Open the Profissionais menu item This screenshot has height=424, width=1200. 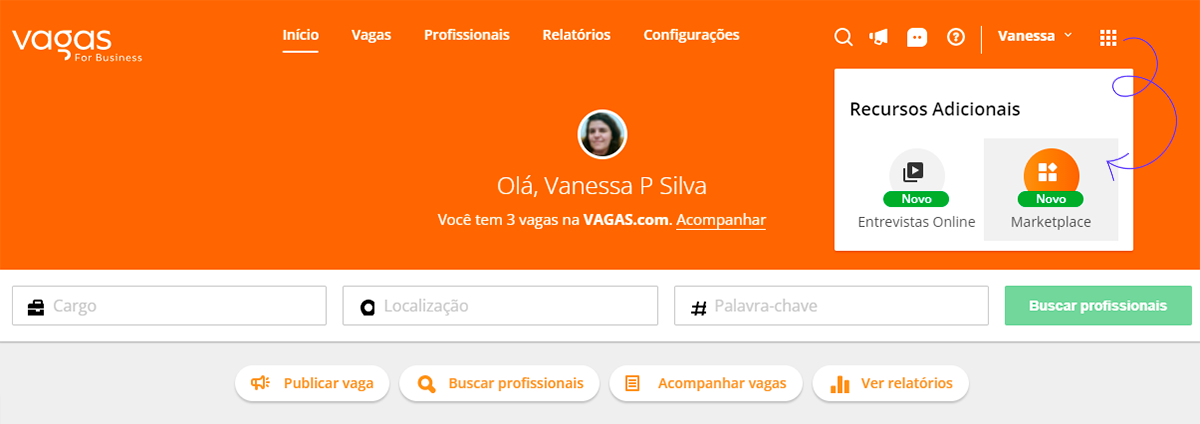(x=467, y=35)
